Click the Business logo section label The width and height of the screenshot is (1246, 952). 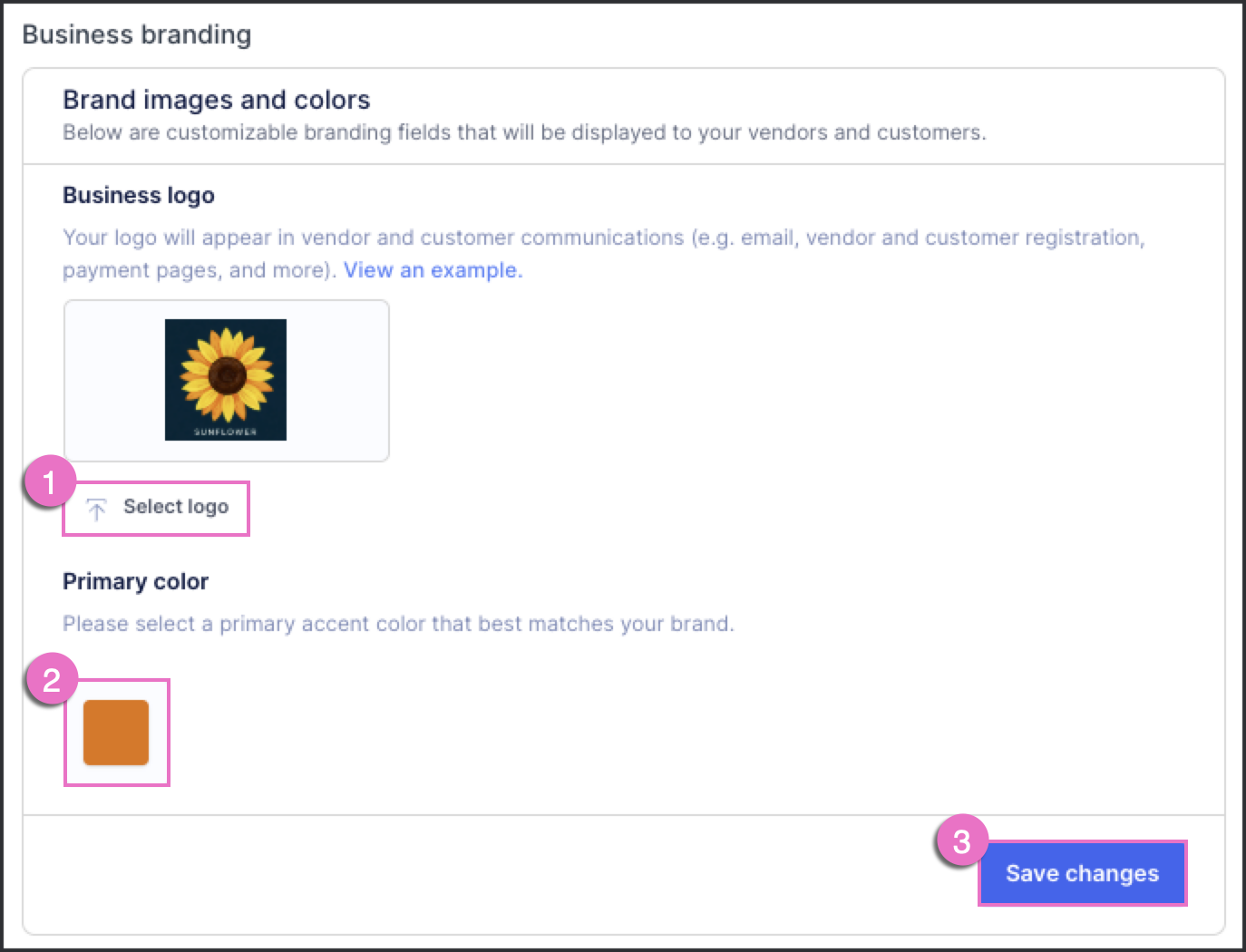tap(139, 195)
